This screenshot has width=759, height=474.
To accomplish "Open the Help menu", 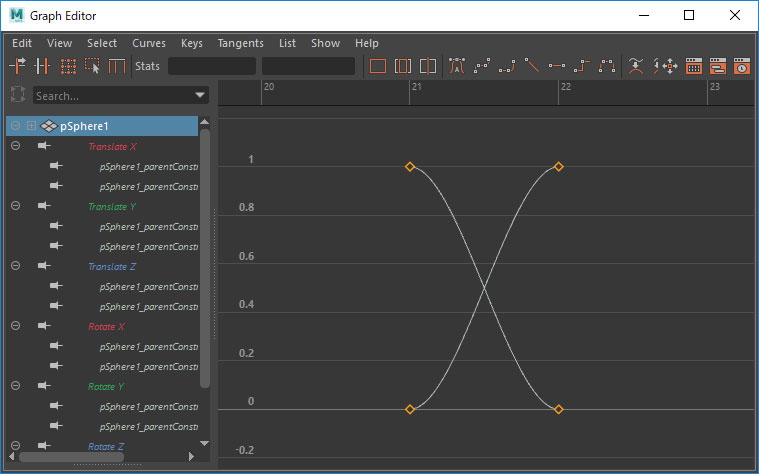I will coord(366,43).
